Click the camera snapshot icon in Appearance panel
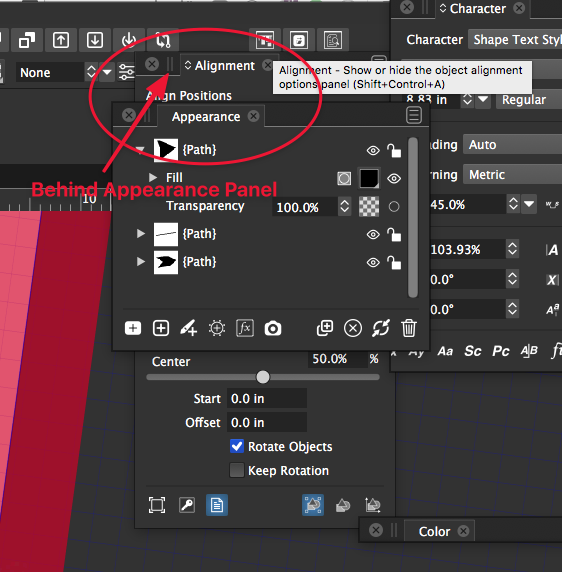Screen dimensions: 562x572 tap(273, 328)
